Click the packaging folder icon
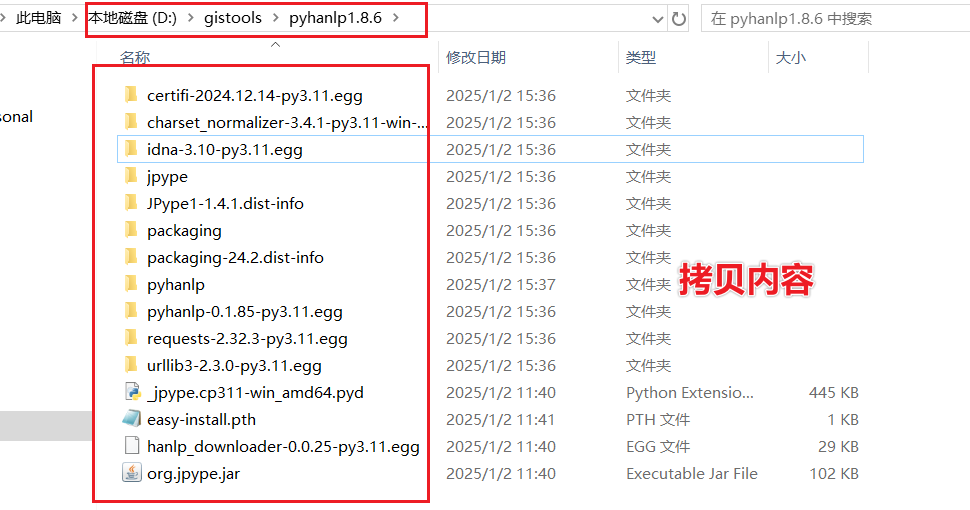The width and height of the screenshot is (970, 510). coord(131,230)
